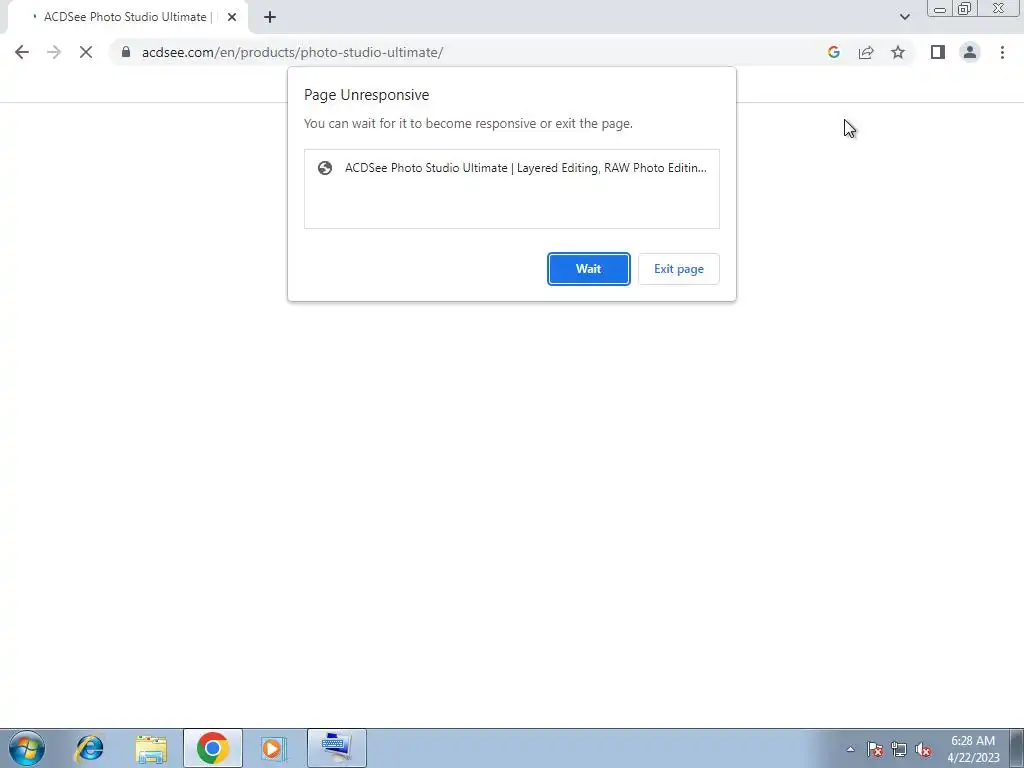Toggle the Chrome side panel icon
1024x768 pixels.
[x=938, y=52]
